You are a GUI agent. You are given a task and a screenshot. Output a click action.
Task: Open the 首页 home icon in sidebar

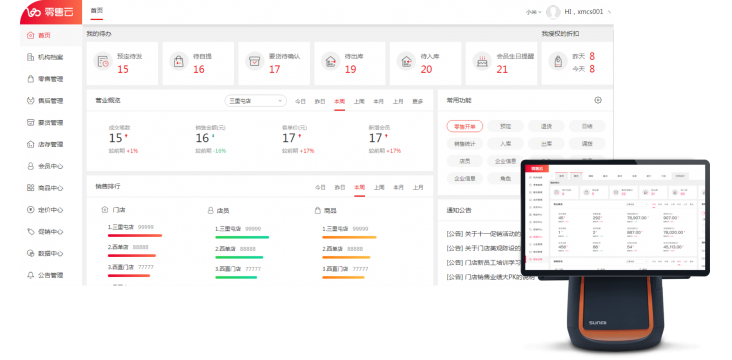31,35
